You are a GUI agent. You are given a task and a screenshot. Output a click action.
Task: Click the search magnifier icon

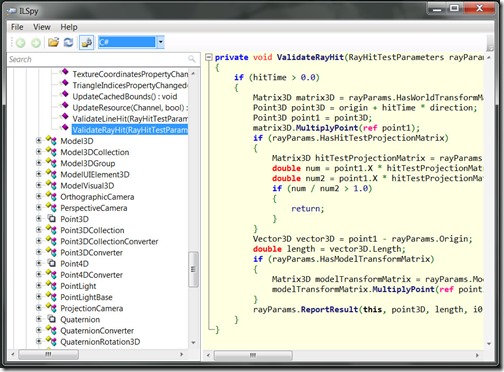click(x=192, y=59)
